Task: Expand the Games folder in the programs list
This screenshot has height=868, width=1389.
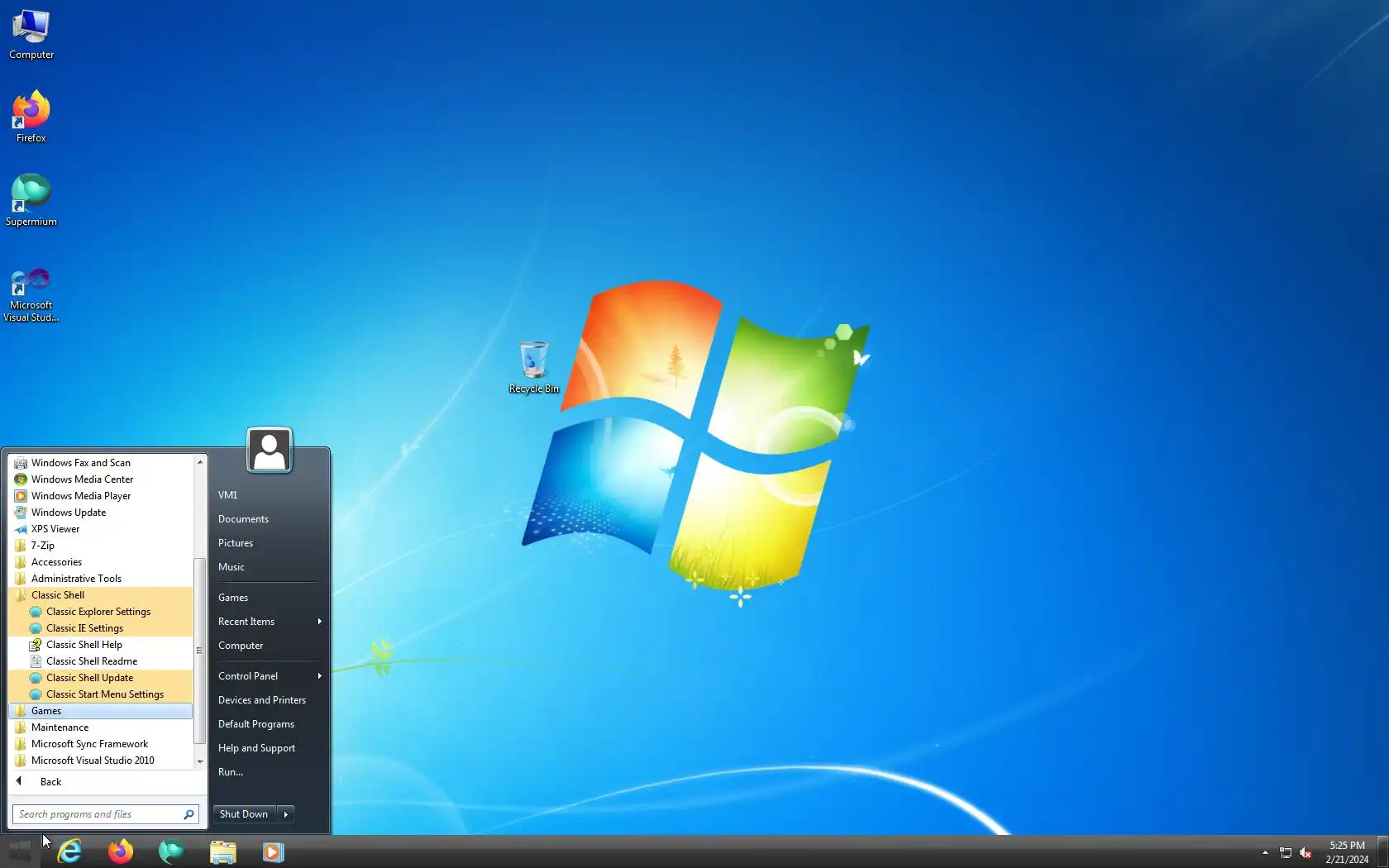Action: (x=101, y=711)
